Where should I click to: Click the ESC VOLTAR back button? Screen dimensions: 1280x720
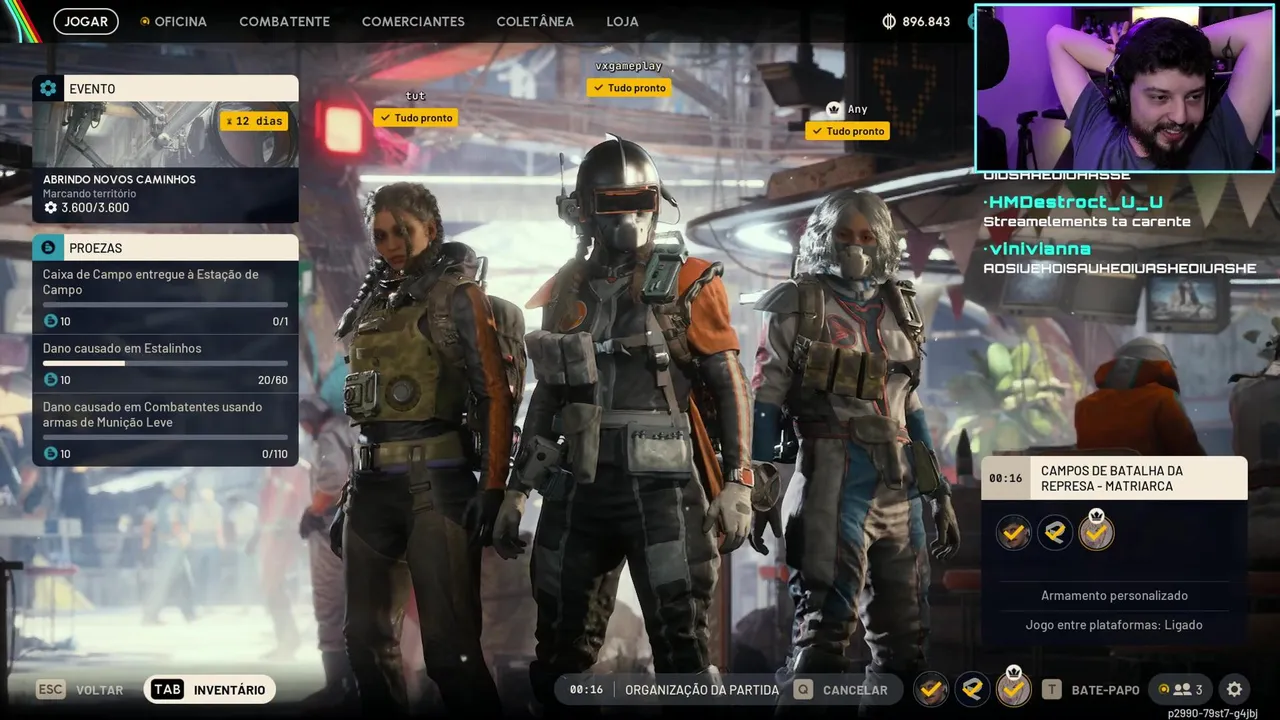(80, 690)
